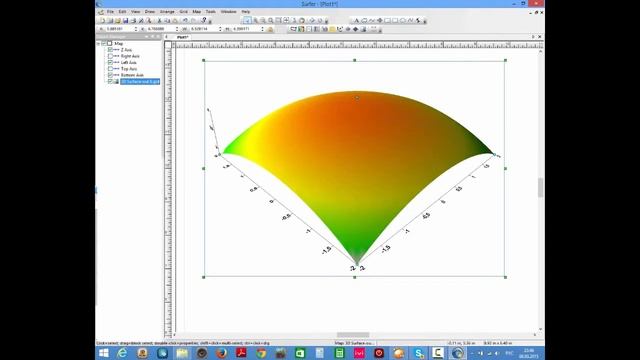Viewport: 640px width, 360px height.
Task: Click the Height input field
Action: coord(246,29)
